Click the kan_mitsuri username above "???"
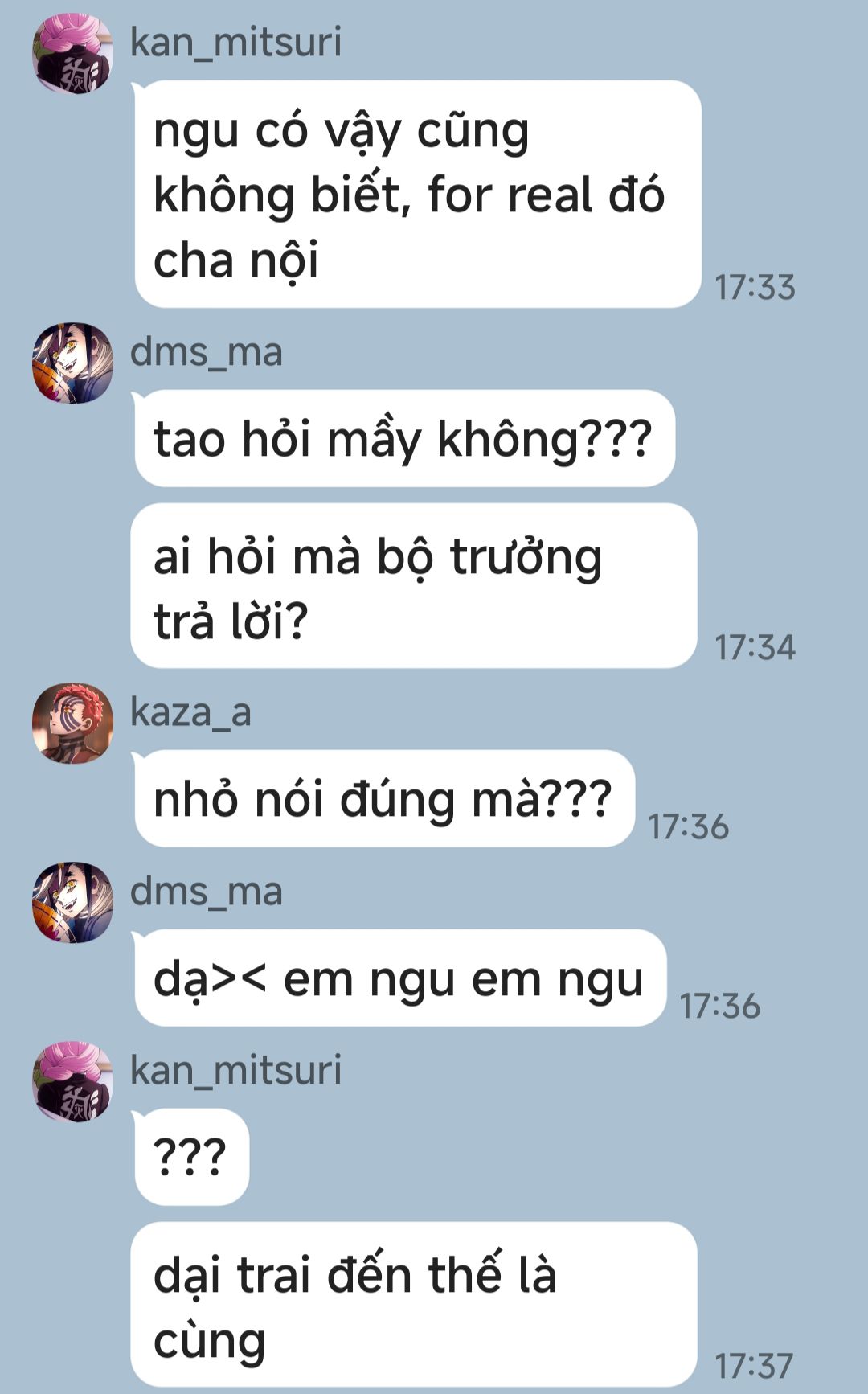The height and width of the screenshot is (1394, 868). (235, 1071)
